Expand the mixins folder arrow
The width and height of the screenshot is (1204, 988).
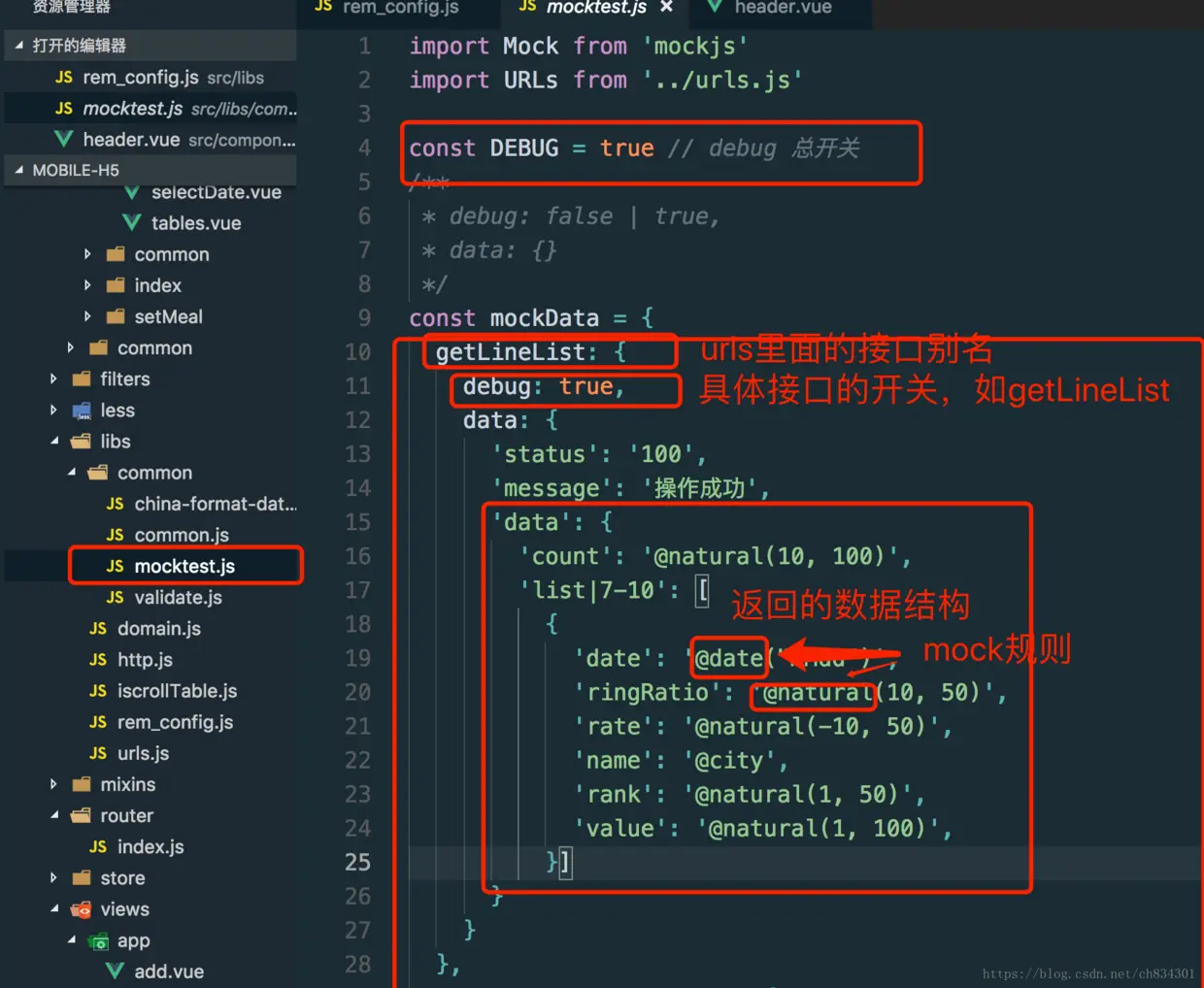click(x=53, y=784)
